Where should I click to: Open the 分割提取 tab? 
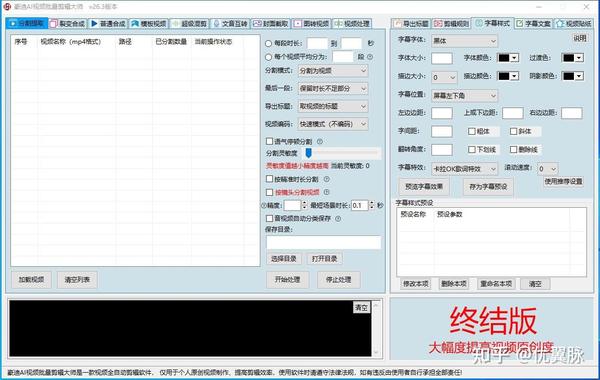pyautogui.click(x=27, y=23)
